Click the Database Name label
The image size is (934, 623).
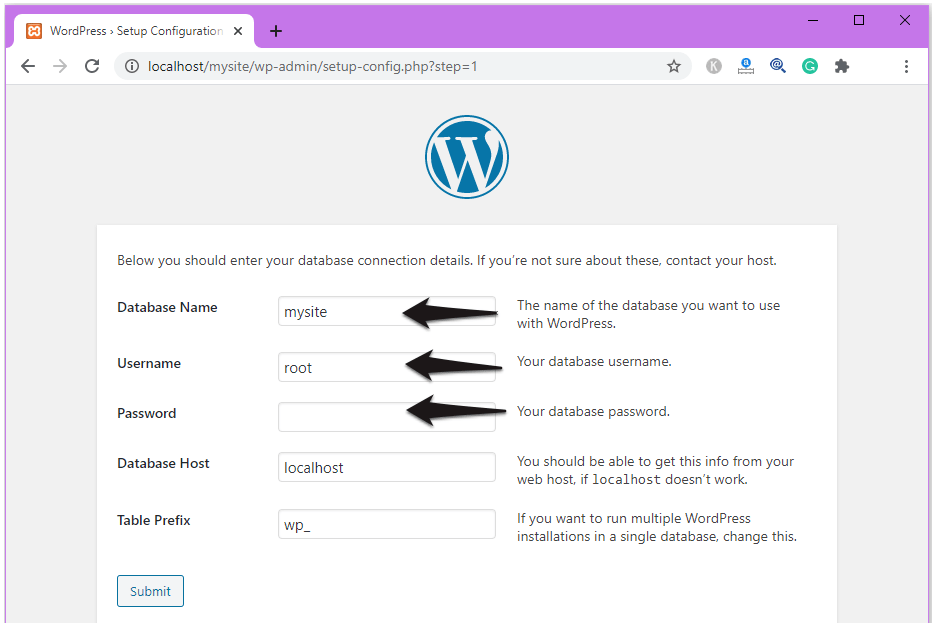click(x=167, y=307)
